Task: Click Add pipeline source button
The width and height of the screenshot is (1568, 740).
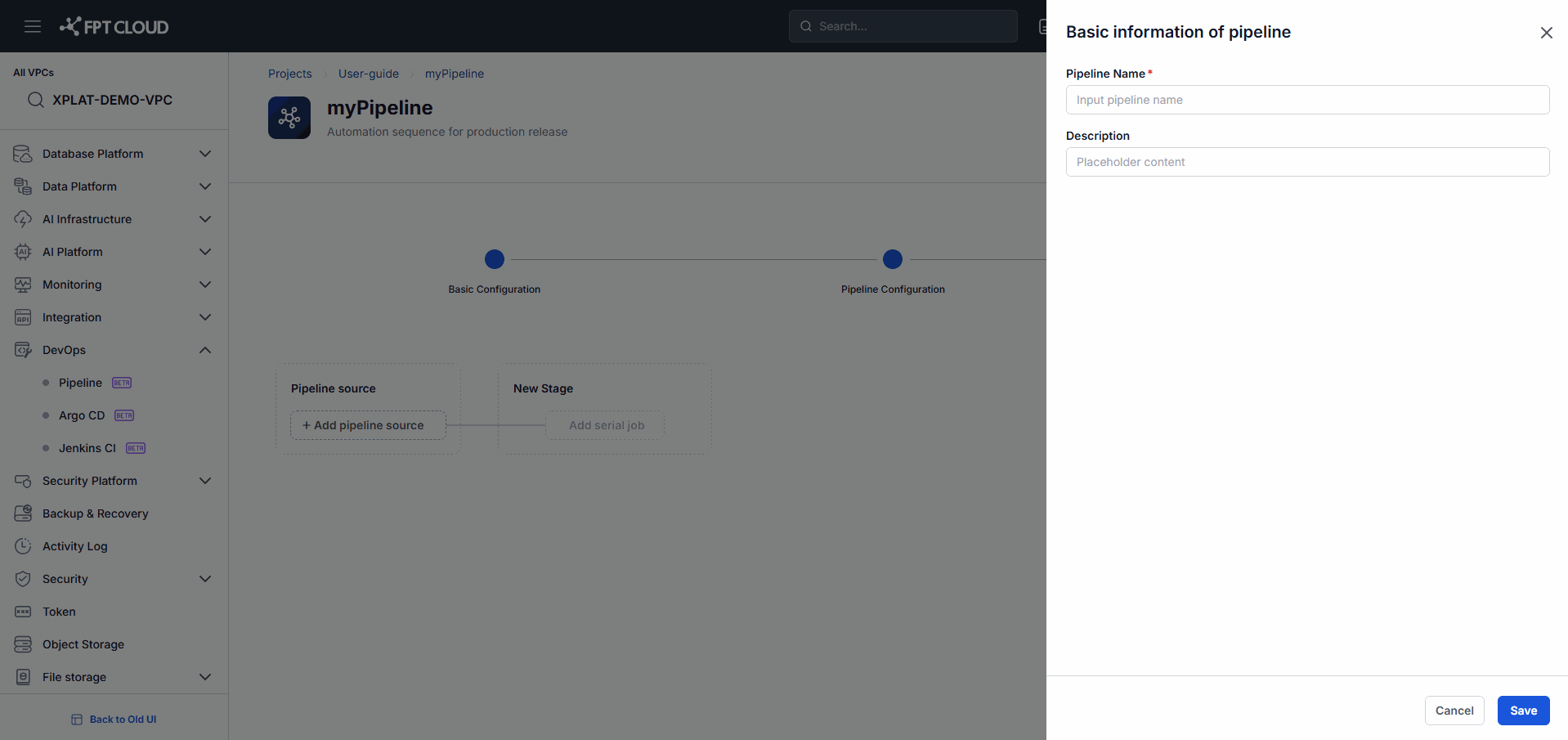Action: pyautogui.click(x=368, y=425)
